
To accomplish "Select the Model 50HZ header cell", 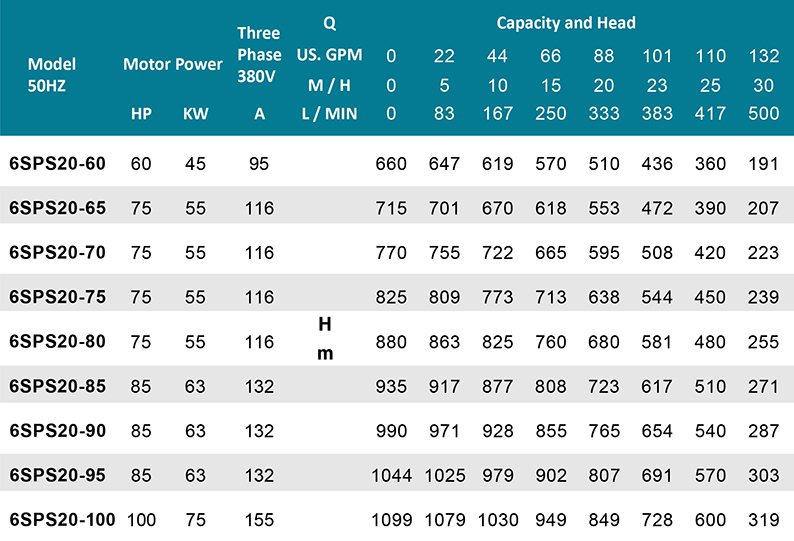I will pos(52,74).
